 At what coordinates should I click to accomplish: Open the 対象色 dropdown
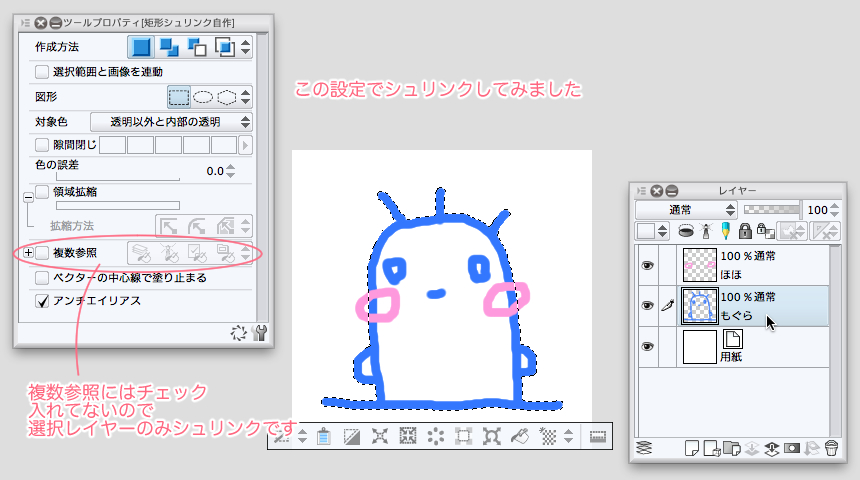pyautogui.click(x=171, y=122)
